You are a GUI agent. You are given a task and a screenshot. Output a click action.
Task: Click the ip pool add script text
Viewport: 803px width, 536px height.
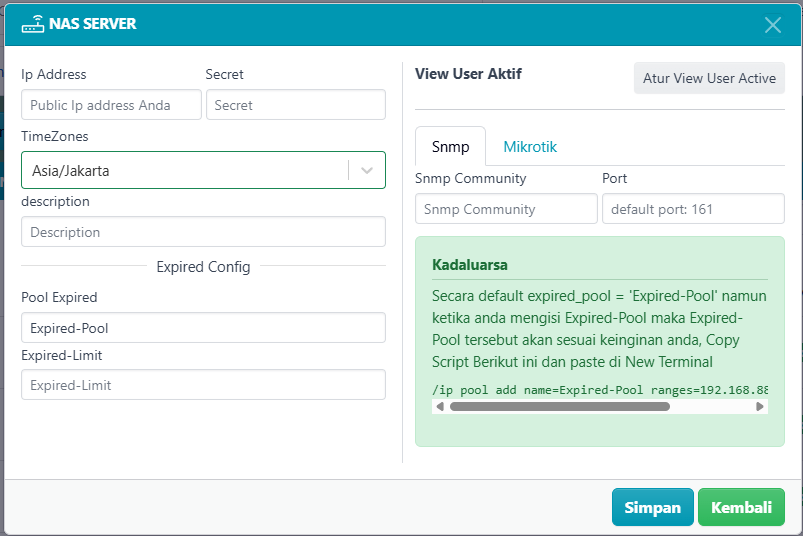(x=600, y=389)
